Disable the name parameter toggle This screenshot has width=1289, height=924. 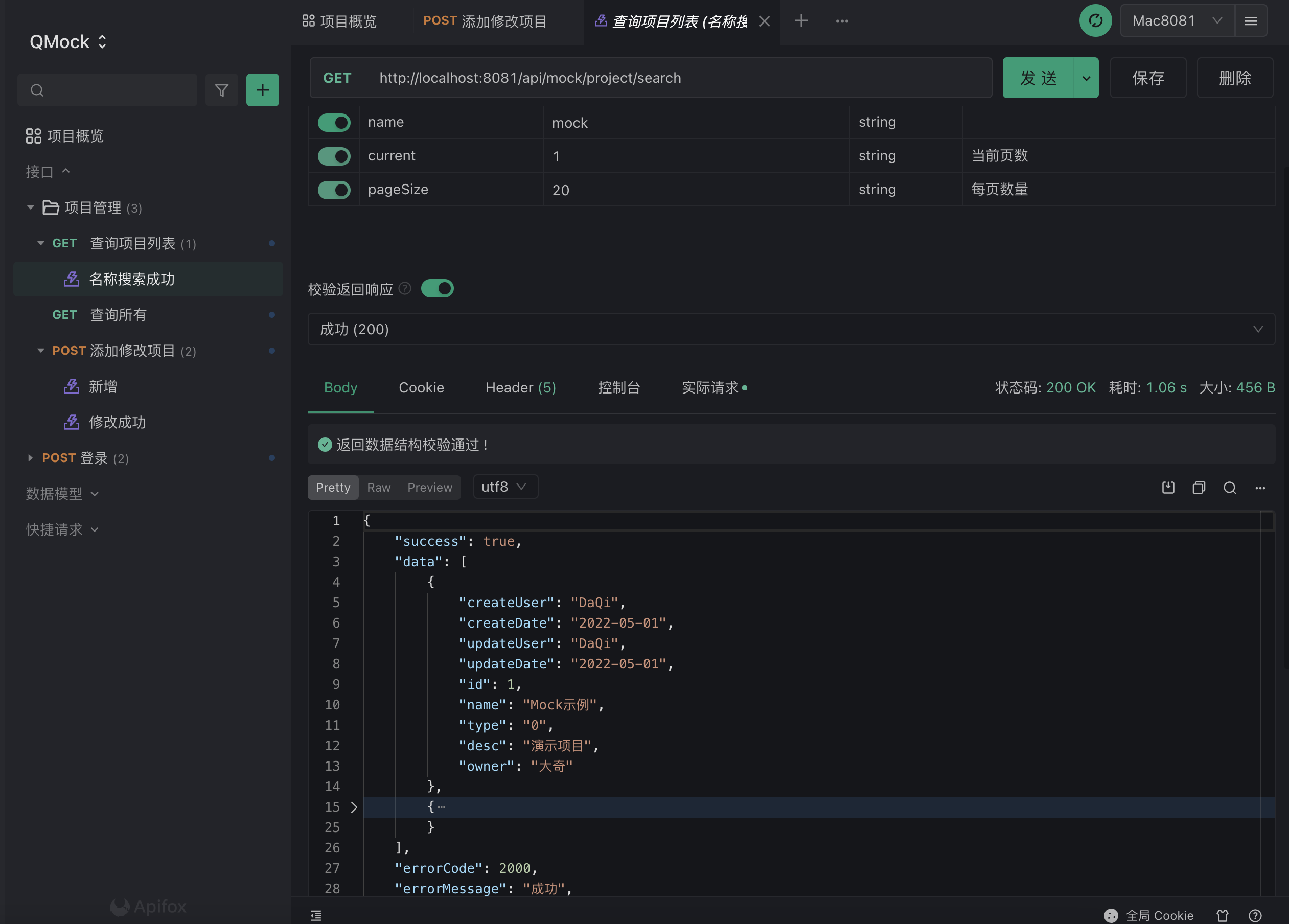pyautogui.click(x=334, y=122)
